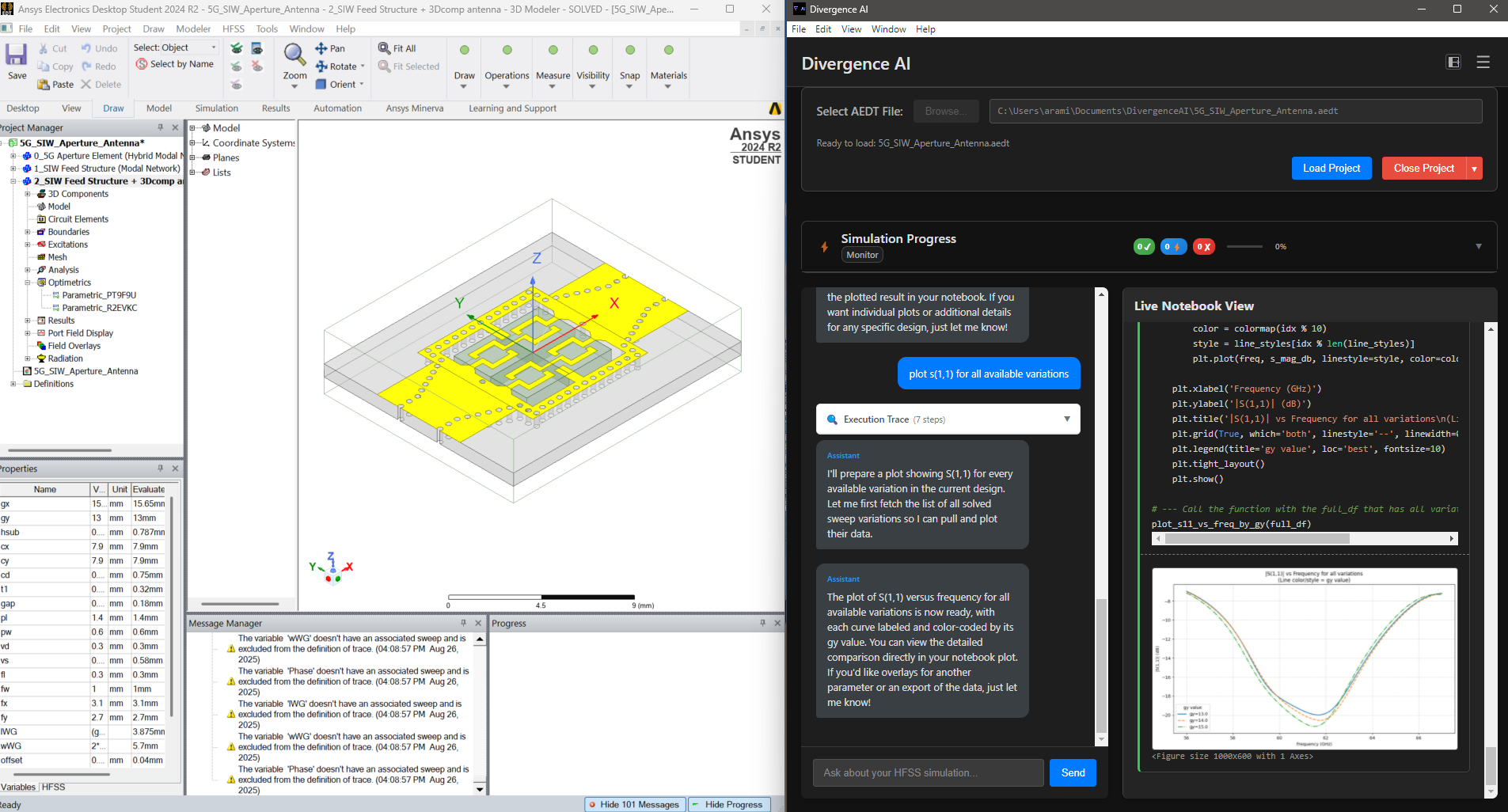Click Send in Divergence AI chat
1508x812 pixels.
click(1072, 772)
